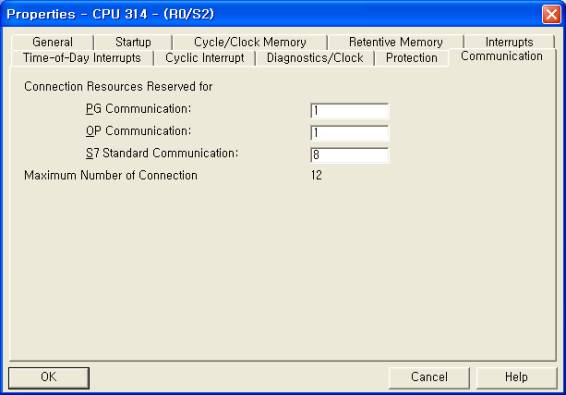This screenshot has height=395, width=566.
Task: Select the S7 Standard Communication field
Action: coord(349,155)
